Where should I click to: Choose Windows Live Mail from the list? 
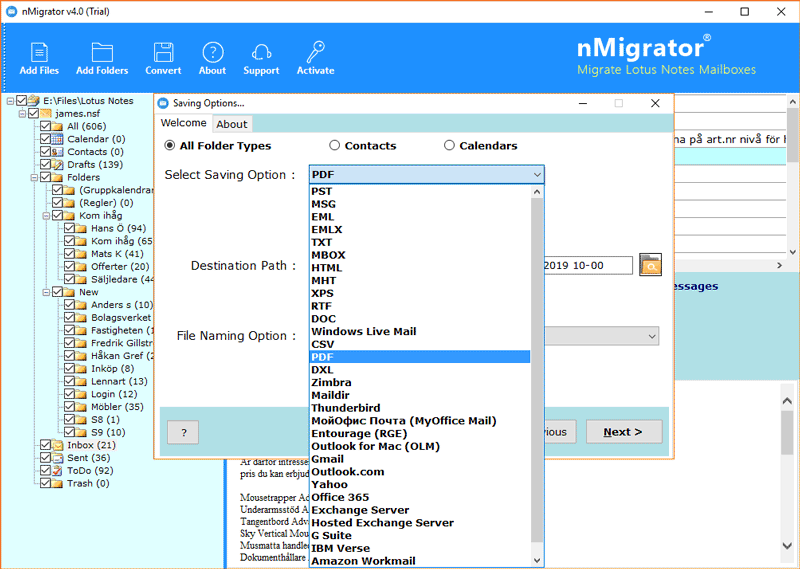click(420, 332)
